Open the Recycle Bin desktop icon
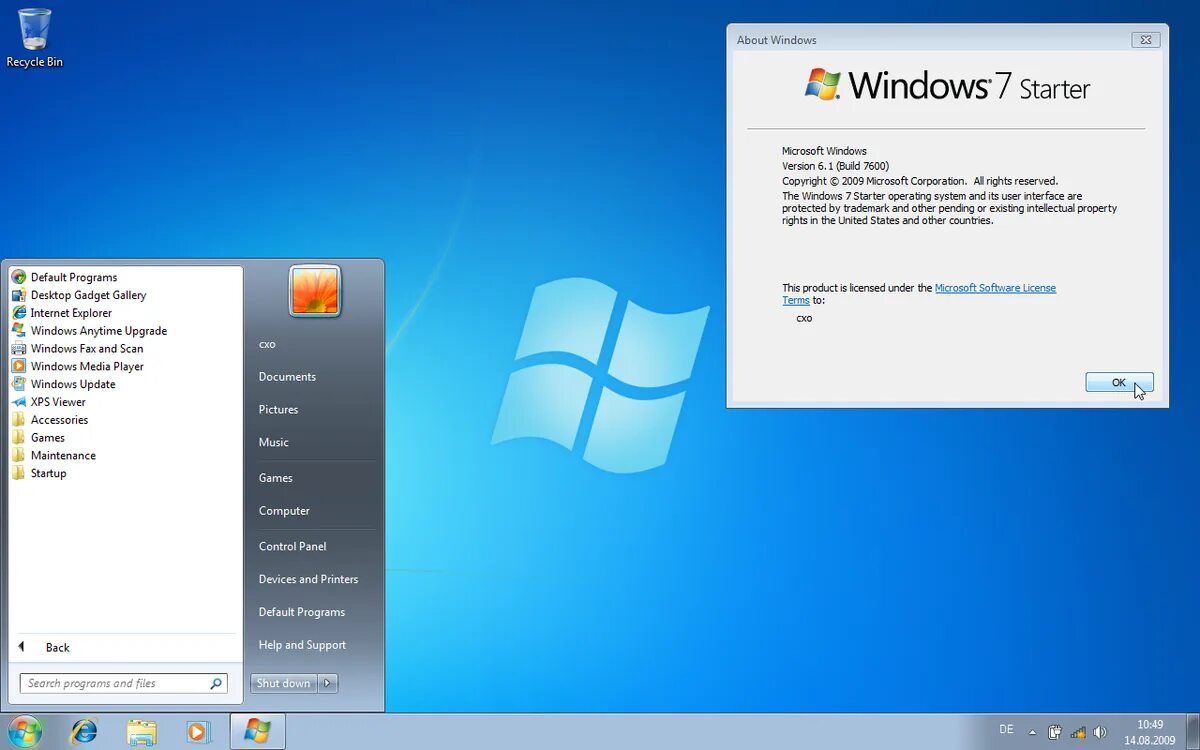Screen dimensions: 1200x750 click(x=34, y=38)
